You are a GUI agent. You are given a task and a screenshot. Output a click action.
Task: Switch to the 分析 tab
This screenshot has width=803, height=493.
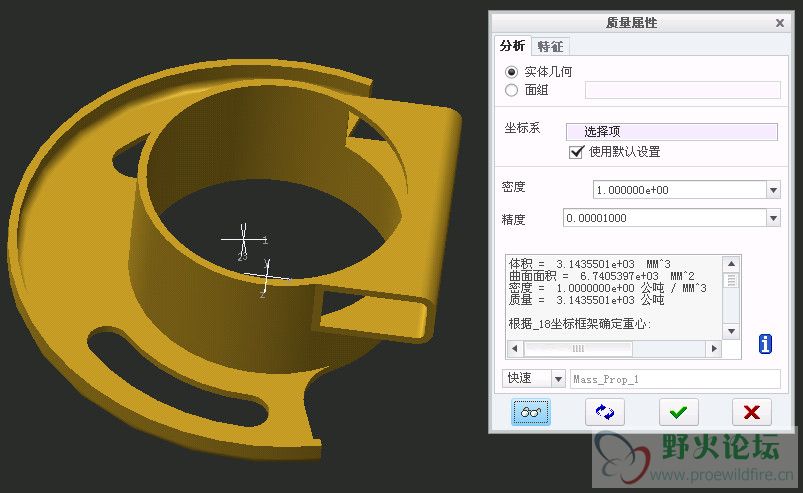point(512,46)
